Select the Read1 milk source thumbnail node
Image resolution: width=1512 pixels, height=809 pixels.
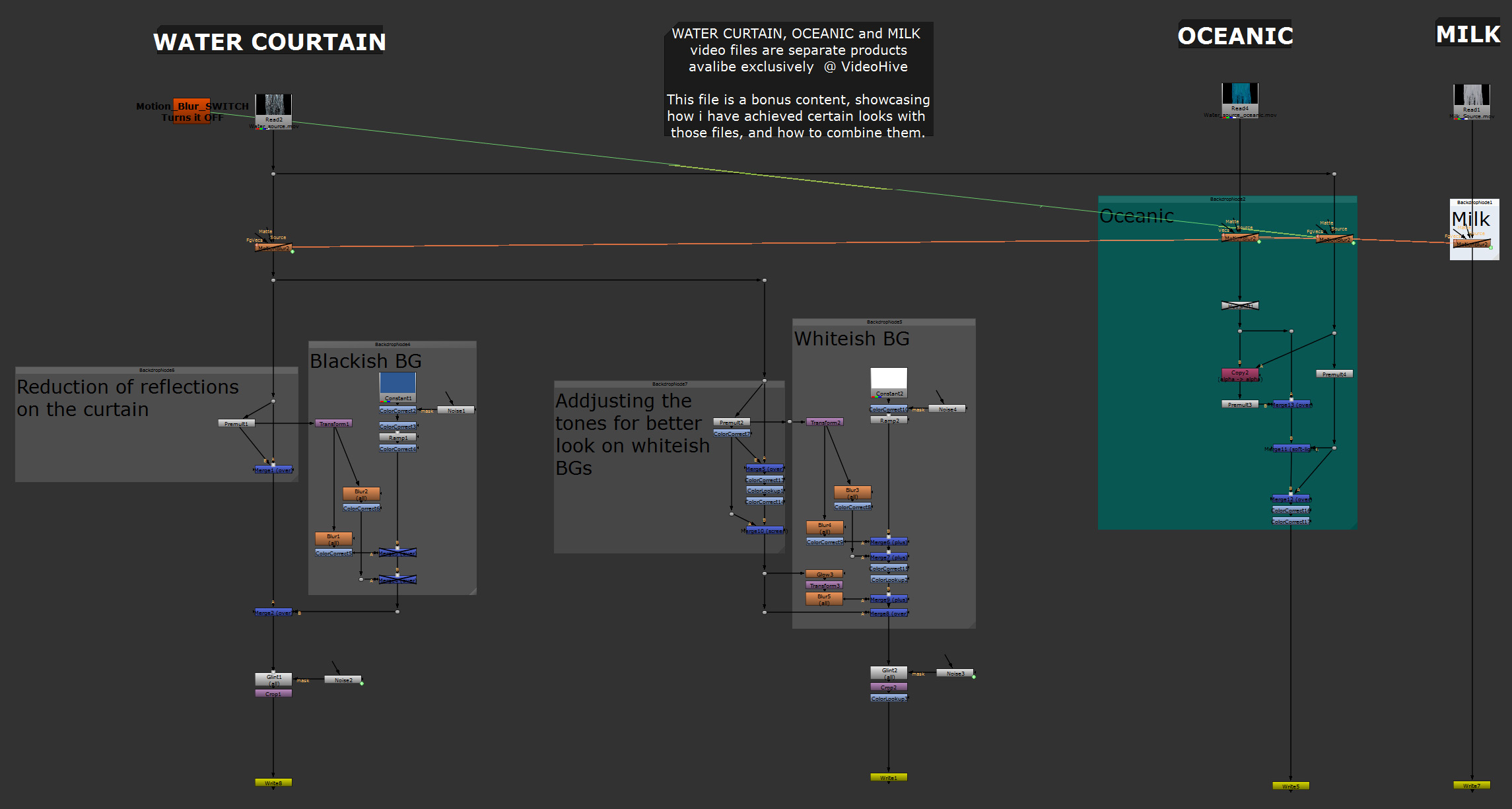point(1472,101)
